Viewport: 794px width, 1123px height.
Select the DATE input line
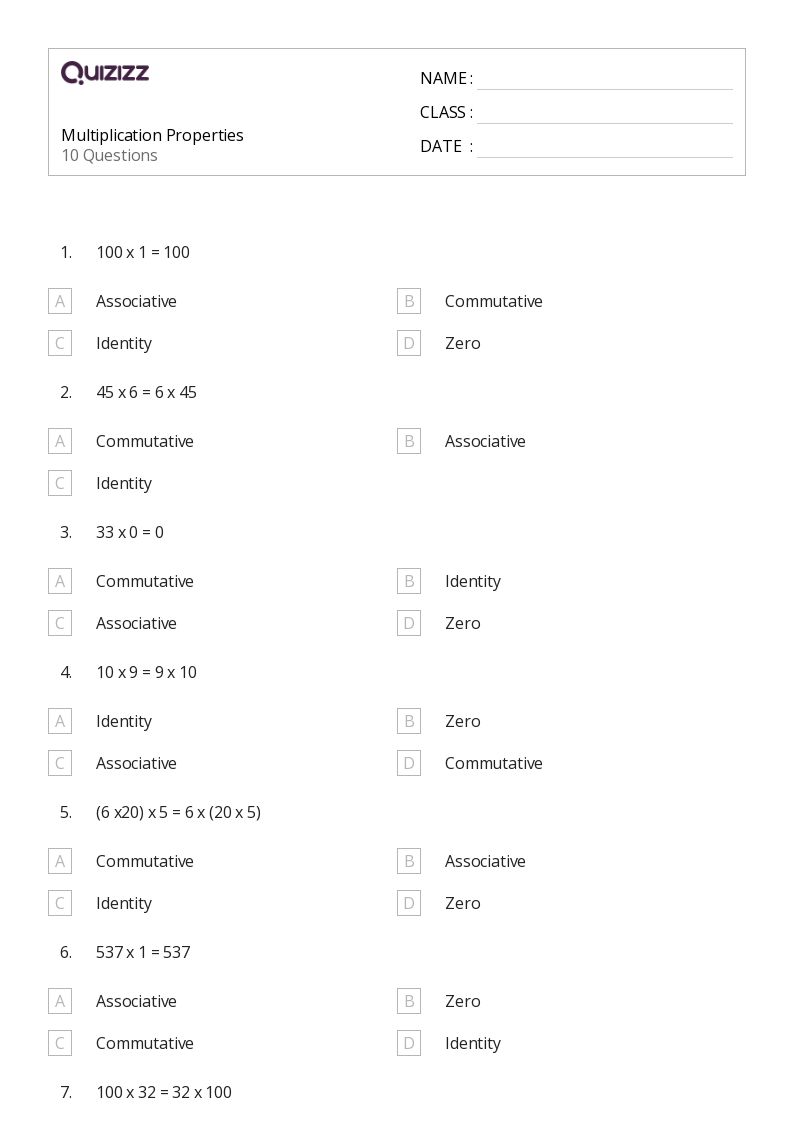605,146
